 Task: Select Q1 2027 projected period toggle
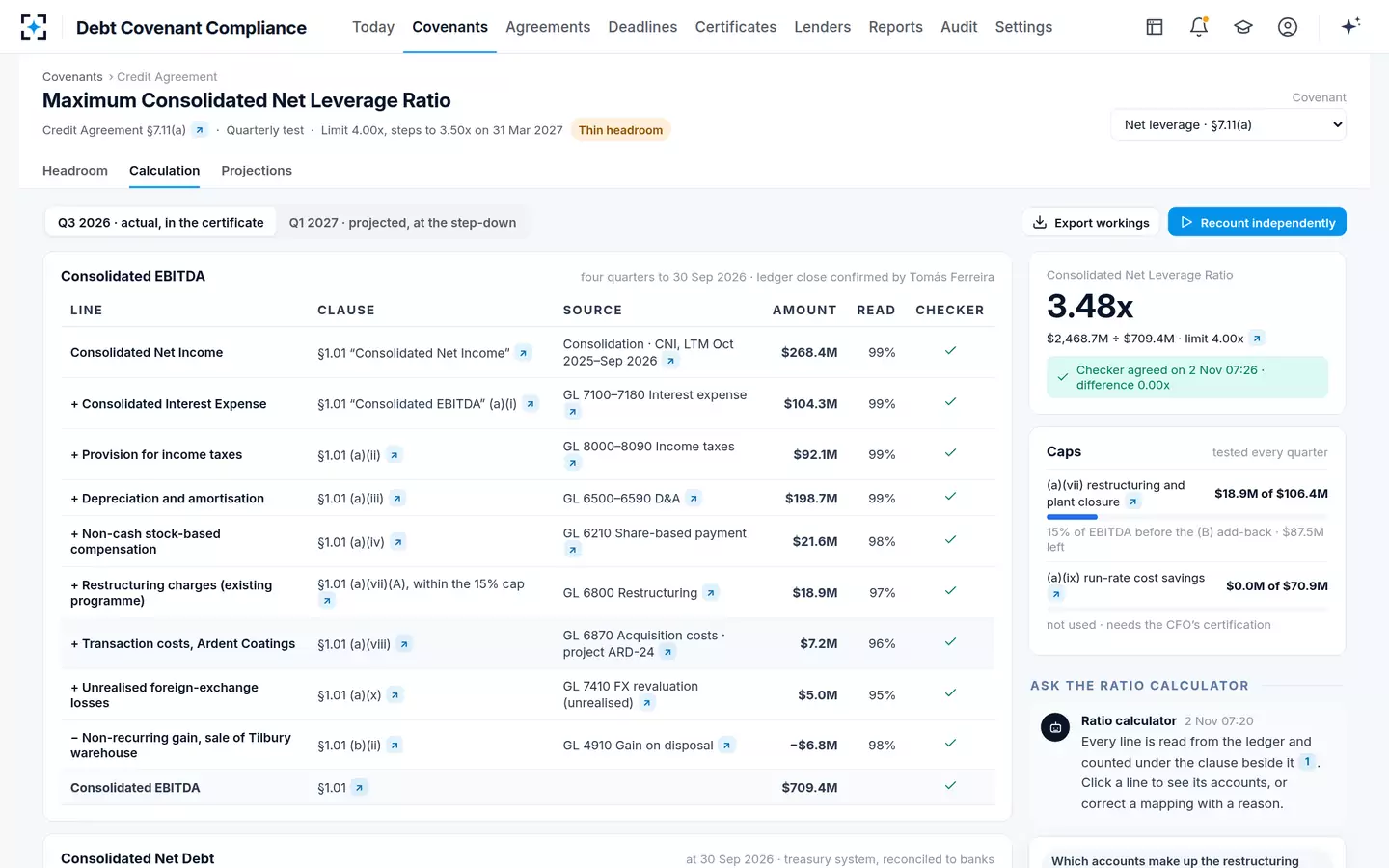(x=402, y=223)
